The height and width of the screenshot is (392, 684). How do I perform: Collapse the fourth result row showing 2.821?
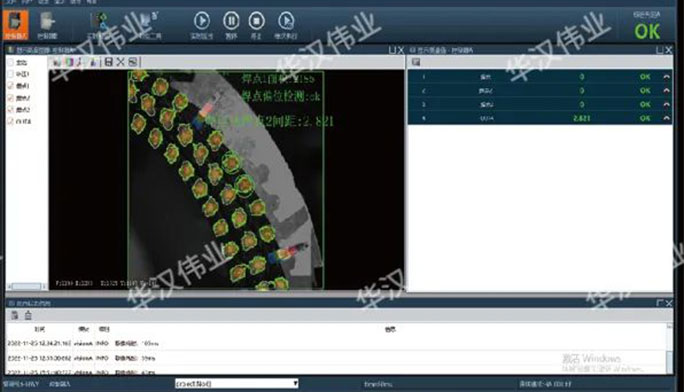tap(666, 118)
